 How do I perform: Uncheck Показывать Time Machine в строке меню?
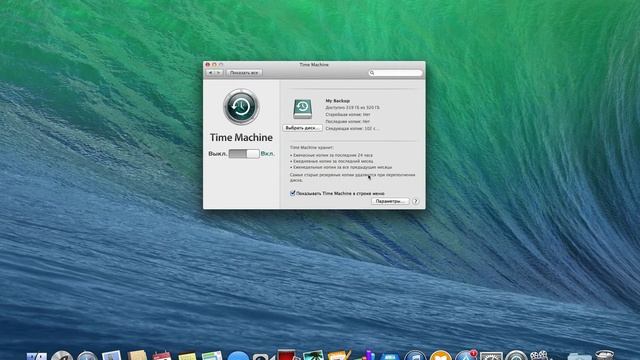coord(293,193)
